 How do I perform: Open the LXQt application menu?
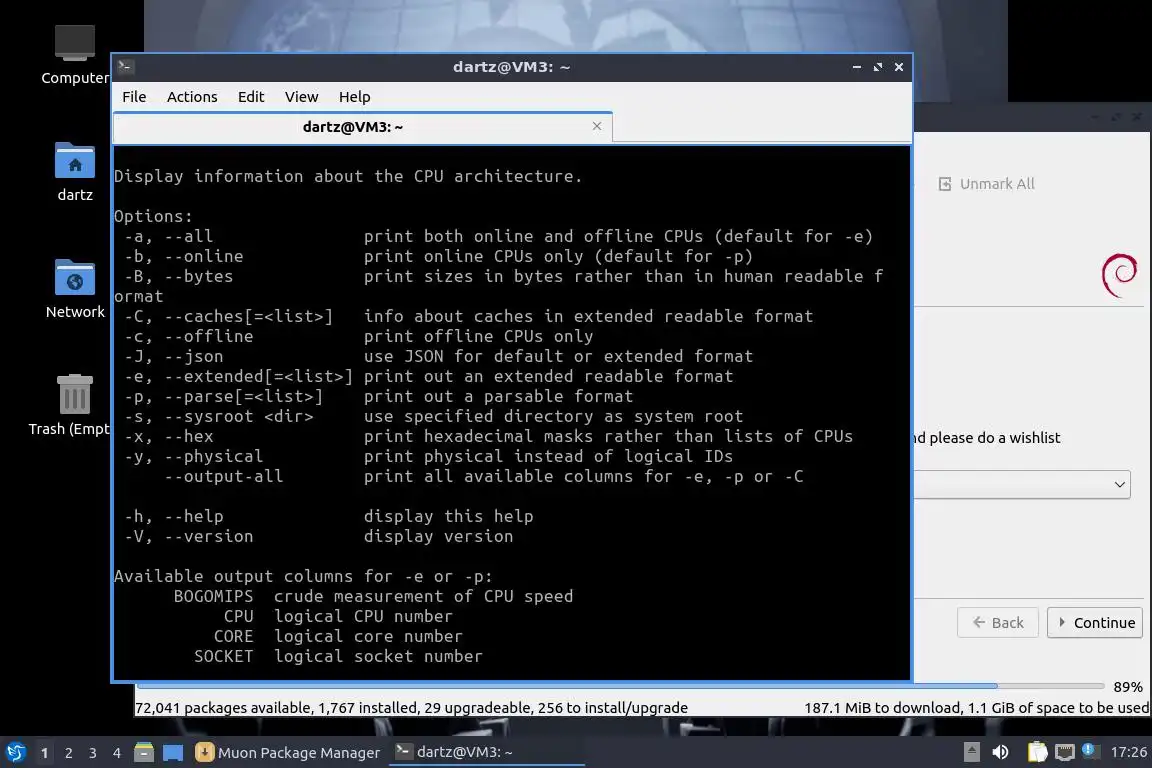tap(15, 753)
